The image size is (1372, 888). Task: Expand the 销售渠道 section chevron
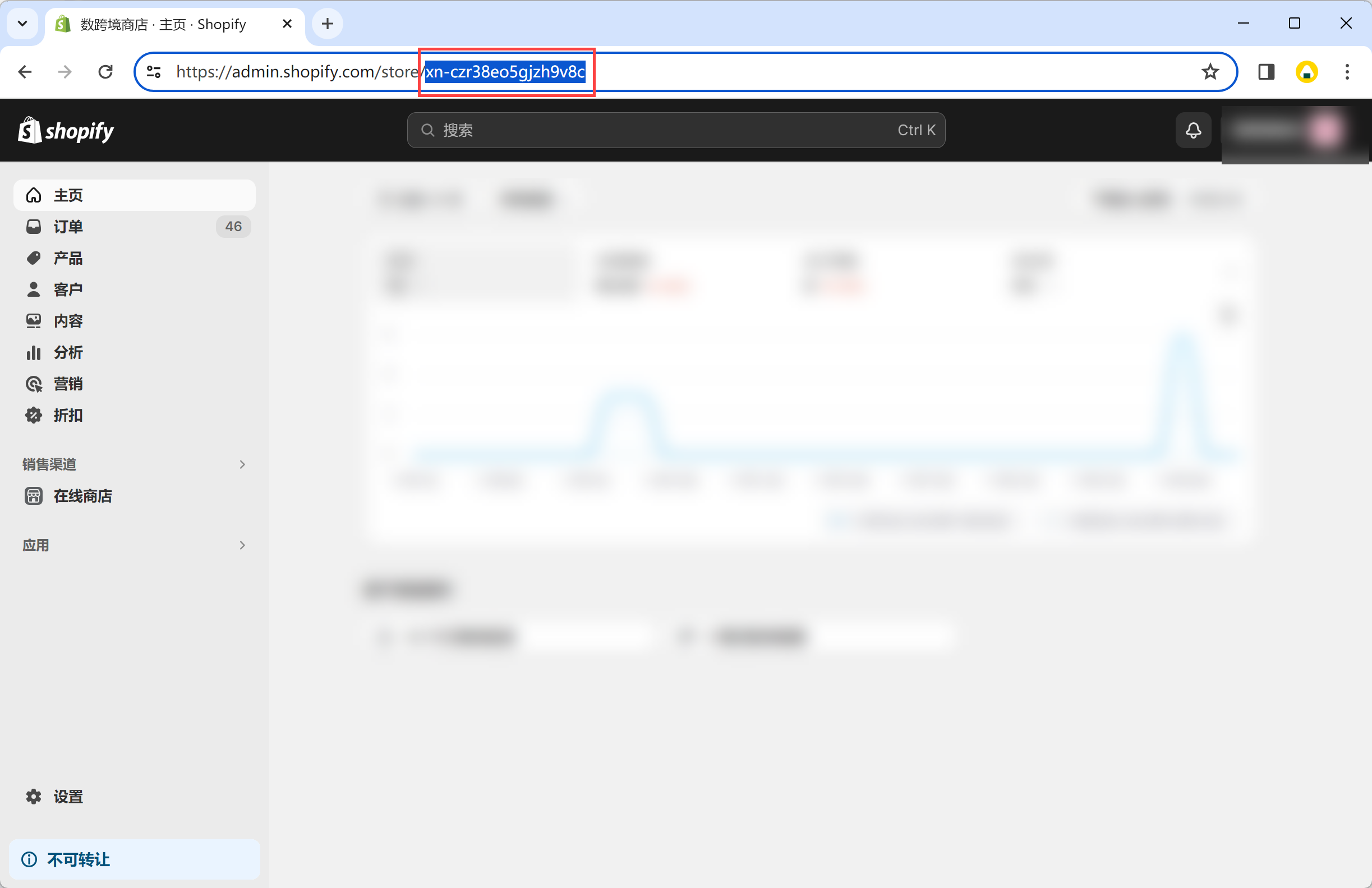pyautogui.click(x=242, y=464)
